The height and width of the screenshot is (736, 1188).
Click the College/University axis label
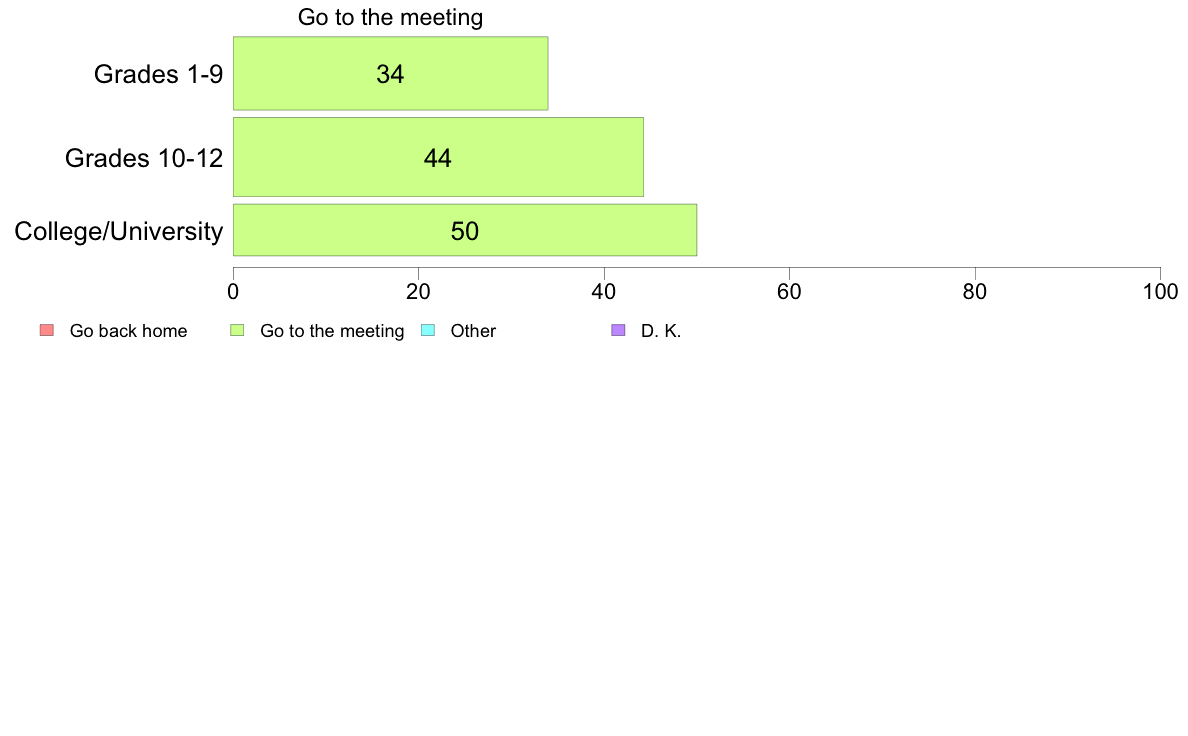(119, 231)
